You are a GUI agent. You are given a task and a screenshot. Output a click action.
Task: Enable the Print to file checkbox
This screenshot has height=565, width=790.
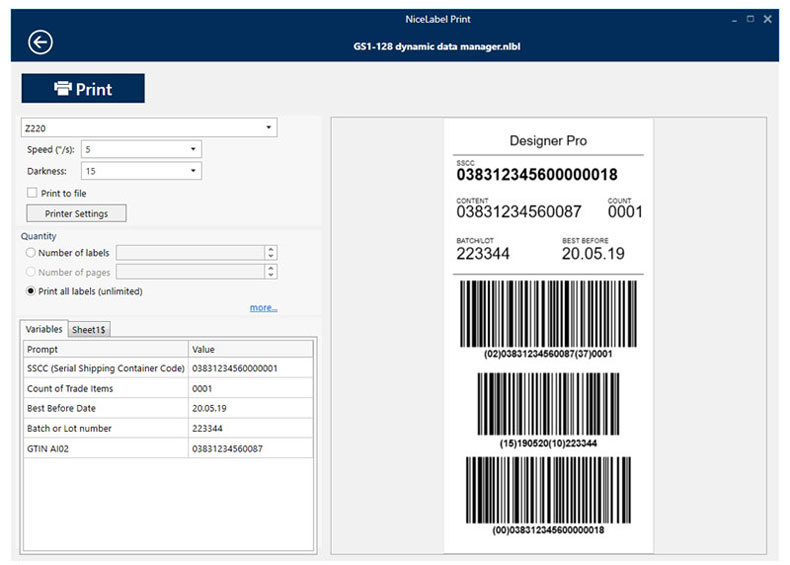pos(32,193)
